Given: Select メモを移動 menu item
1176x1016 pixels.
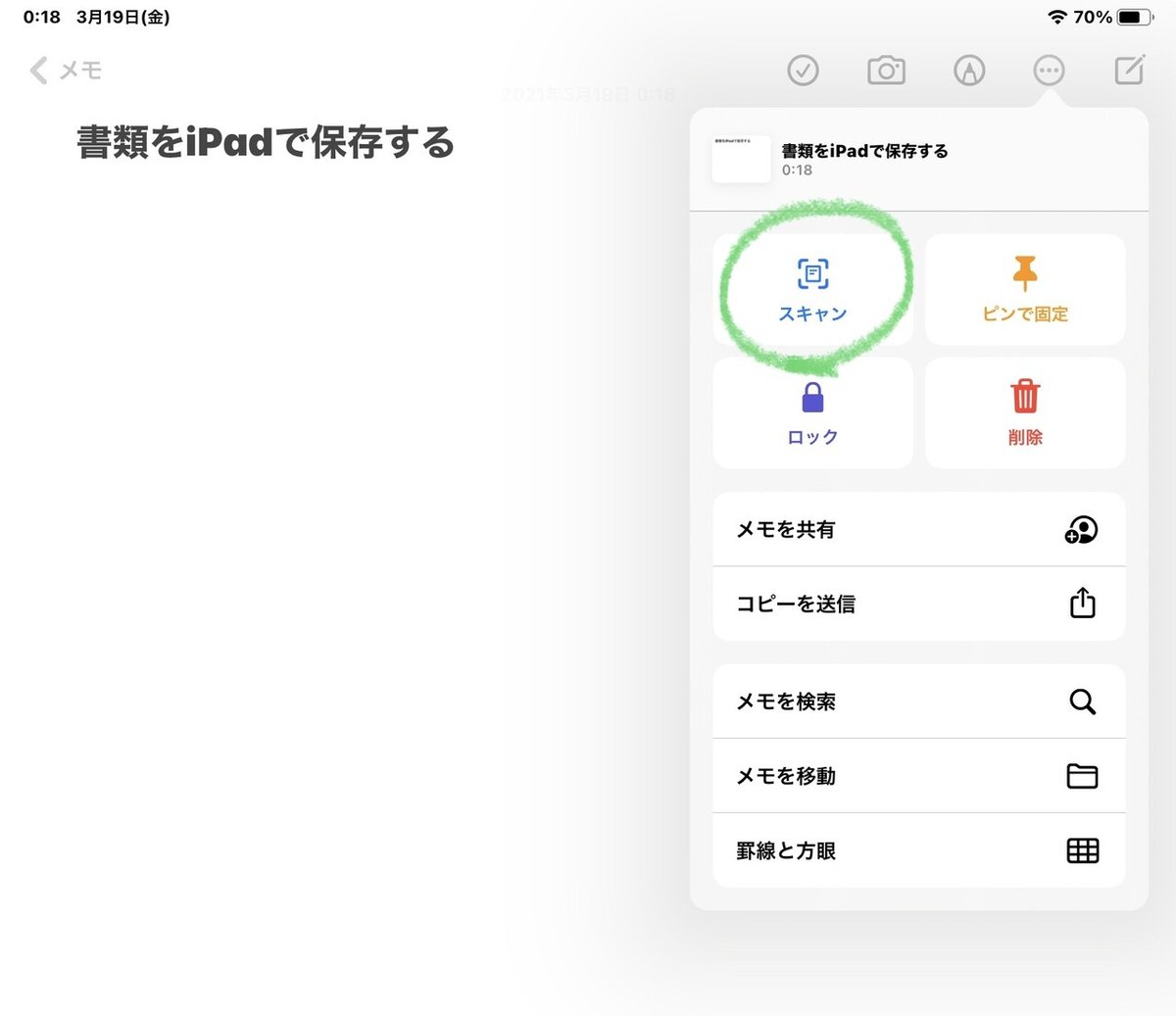Looking at the screenshot, I should (918, 776).
